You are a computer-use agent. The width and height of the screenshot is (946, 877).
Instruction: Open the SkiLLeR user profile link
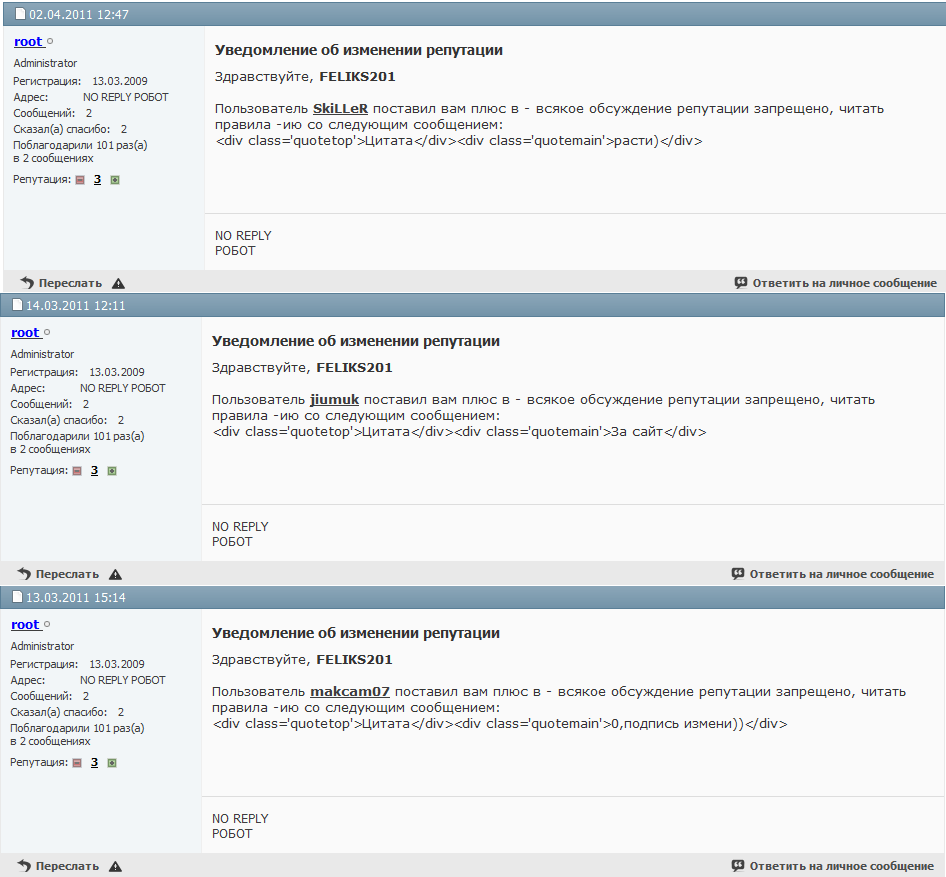[x=340, y=109]
